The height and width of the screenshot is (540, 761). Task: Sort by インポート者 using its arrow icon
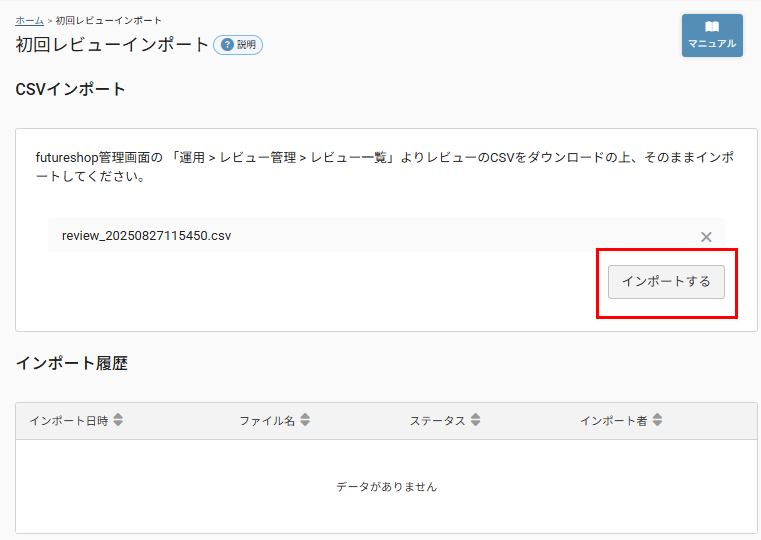pyautogui.click(x=657, y=421)
